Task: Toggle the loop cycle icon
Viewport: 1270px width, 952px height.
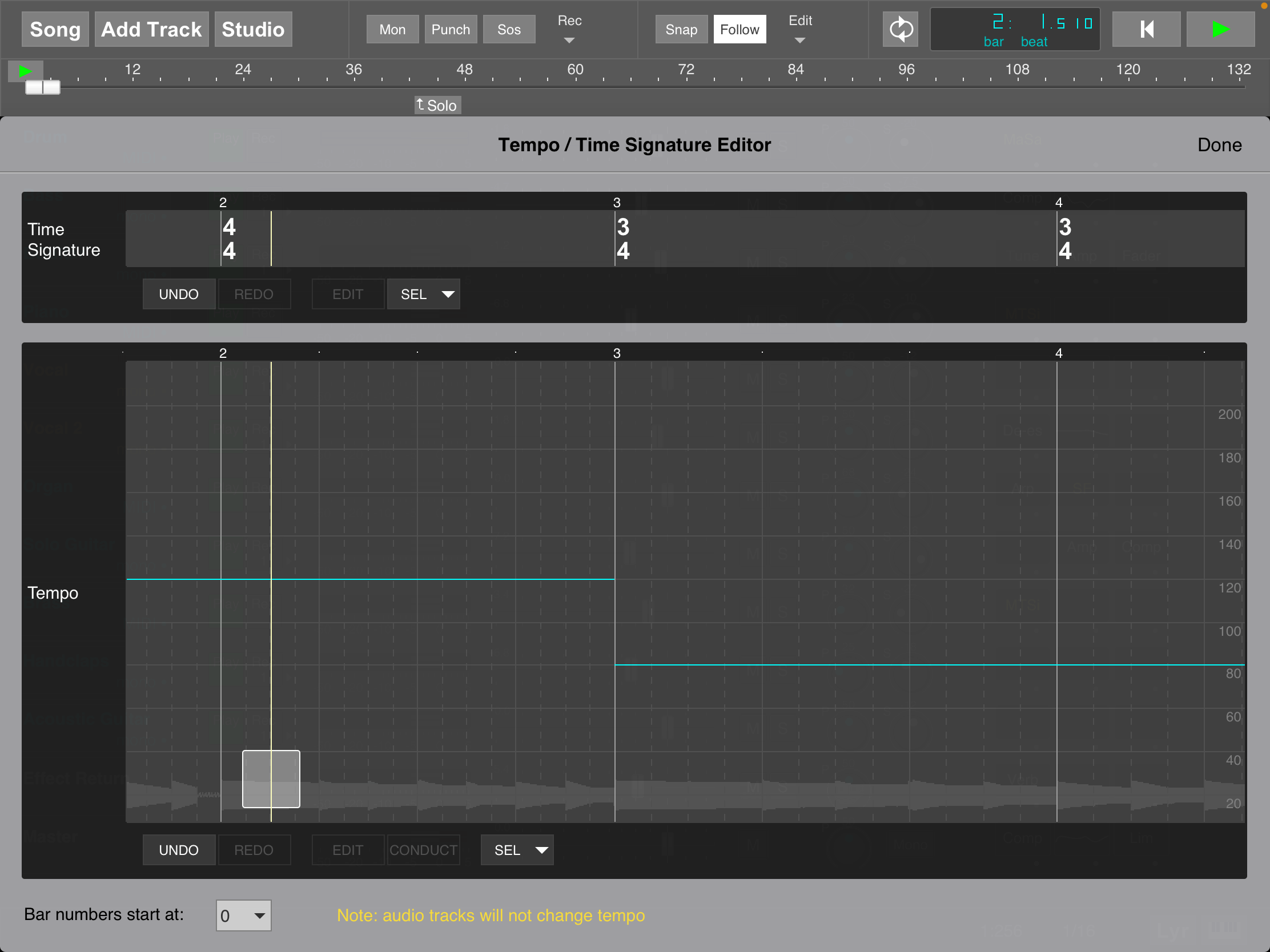Action: pos(901,29)
